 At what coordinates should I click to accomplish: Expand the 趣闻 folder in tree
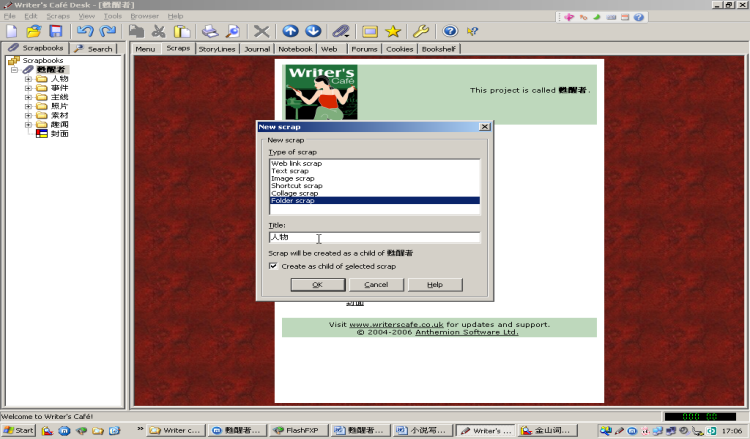point(28,124)
